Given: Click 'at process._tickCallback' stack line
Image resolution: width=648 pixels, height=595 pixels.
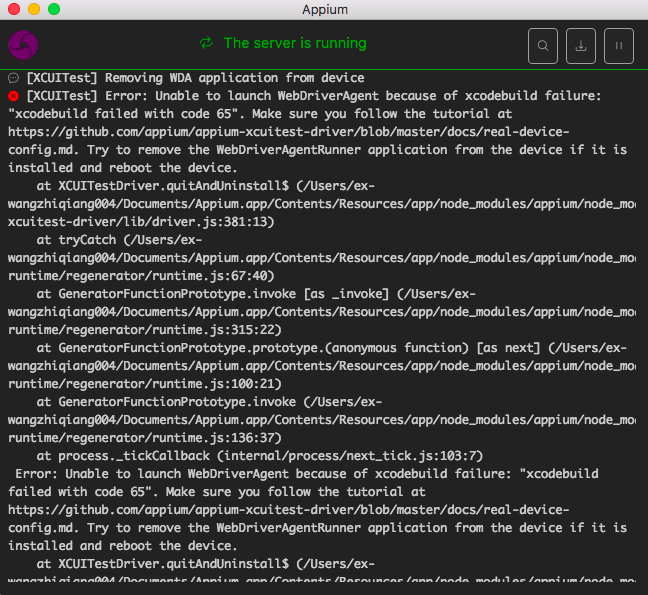Looking at the screenshot, I should pos(260,456).
